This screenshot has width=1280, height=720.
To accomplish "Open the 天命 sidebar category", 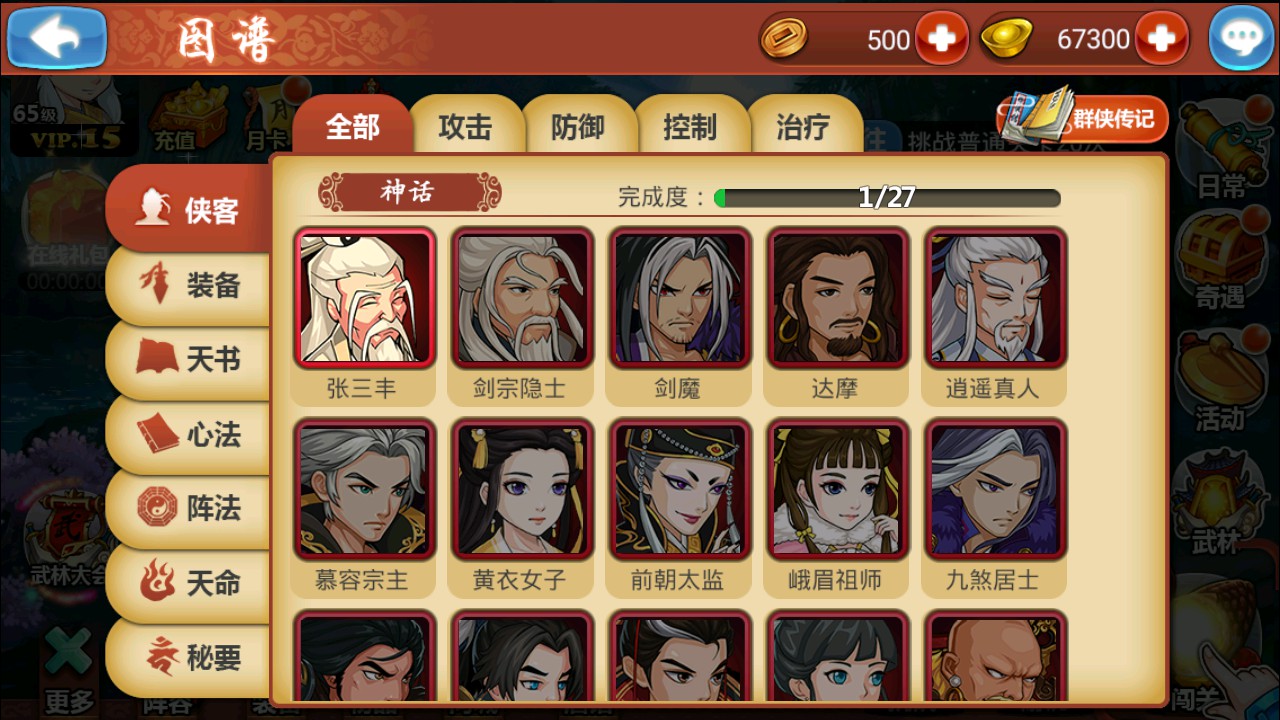I will click(189, 582).
